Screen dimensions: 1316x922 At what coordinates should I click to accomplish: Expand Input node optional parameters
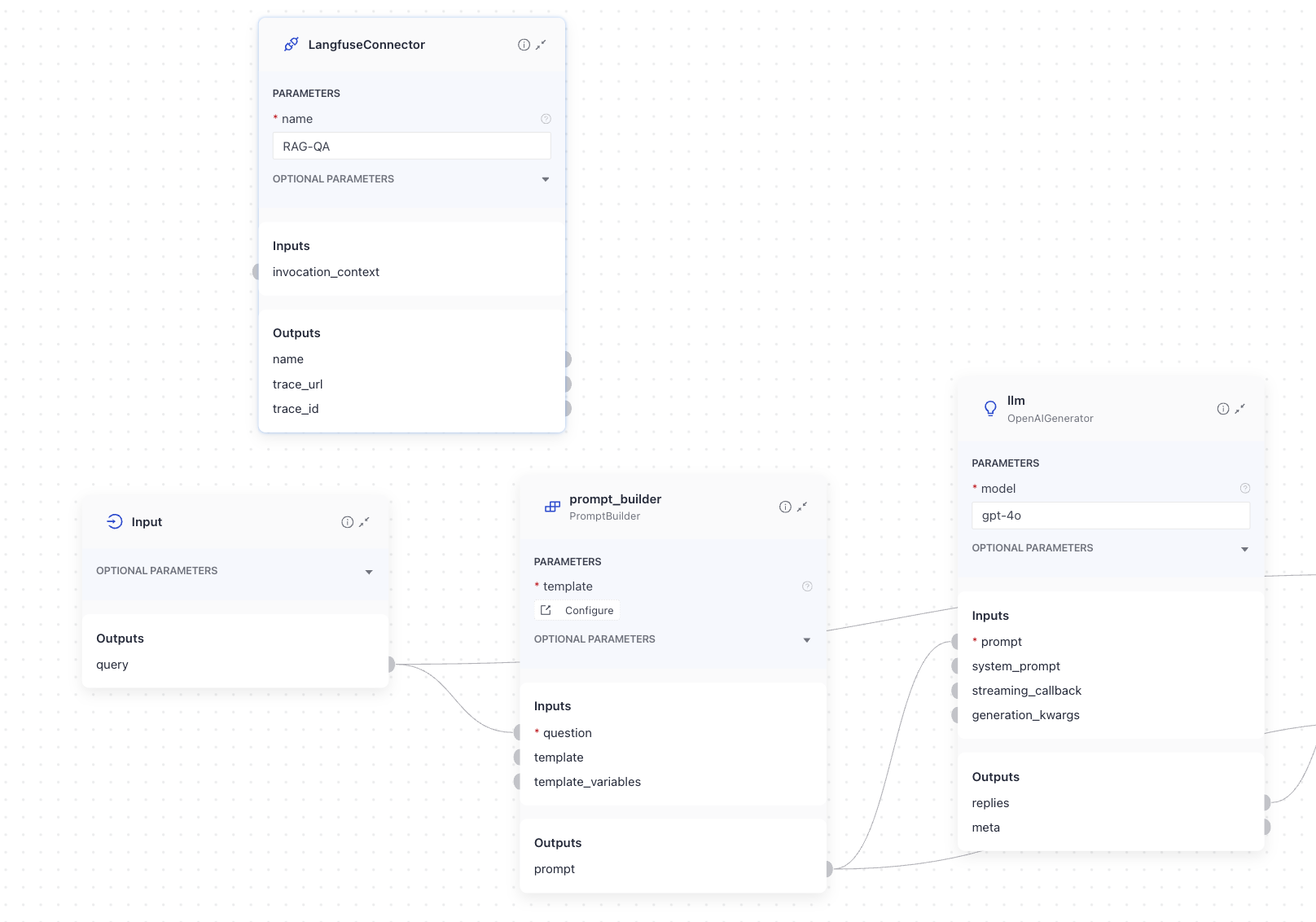369,572
